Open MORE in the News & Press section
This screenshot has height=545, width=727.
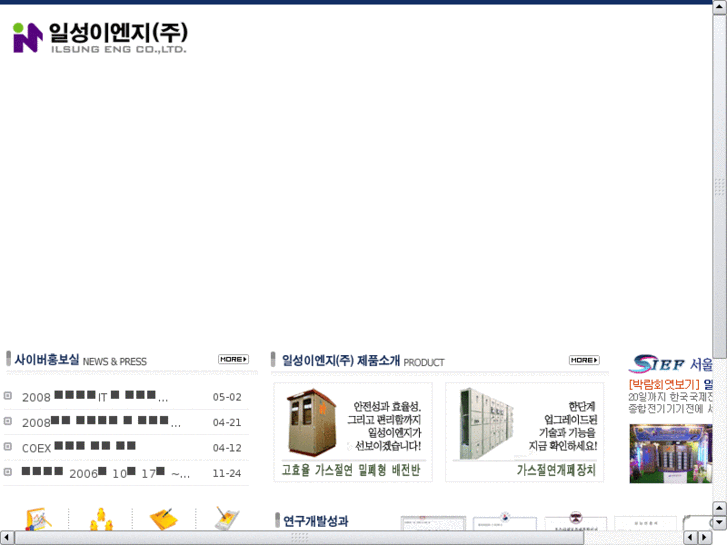[233, 359]
